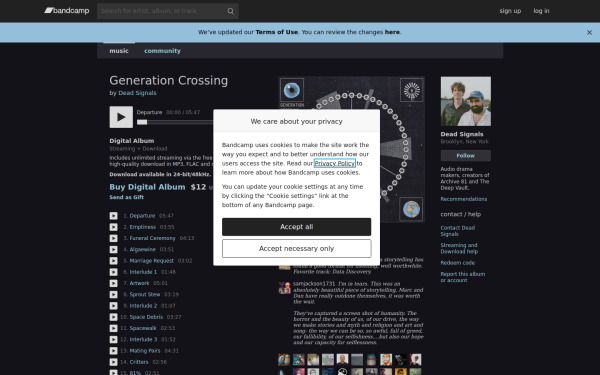The height and width of the screenshot is (375, 600).
Task: Click Send as Gift link
Action: 126,197
